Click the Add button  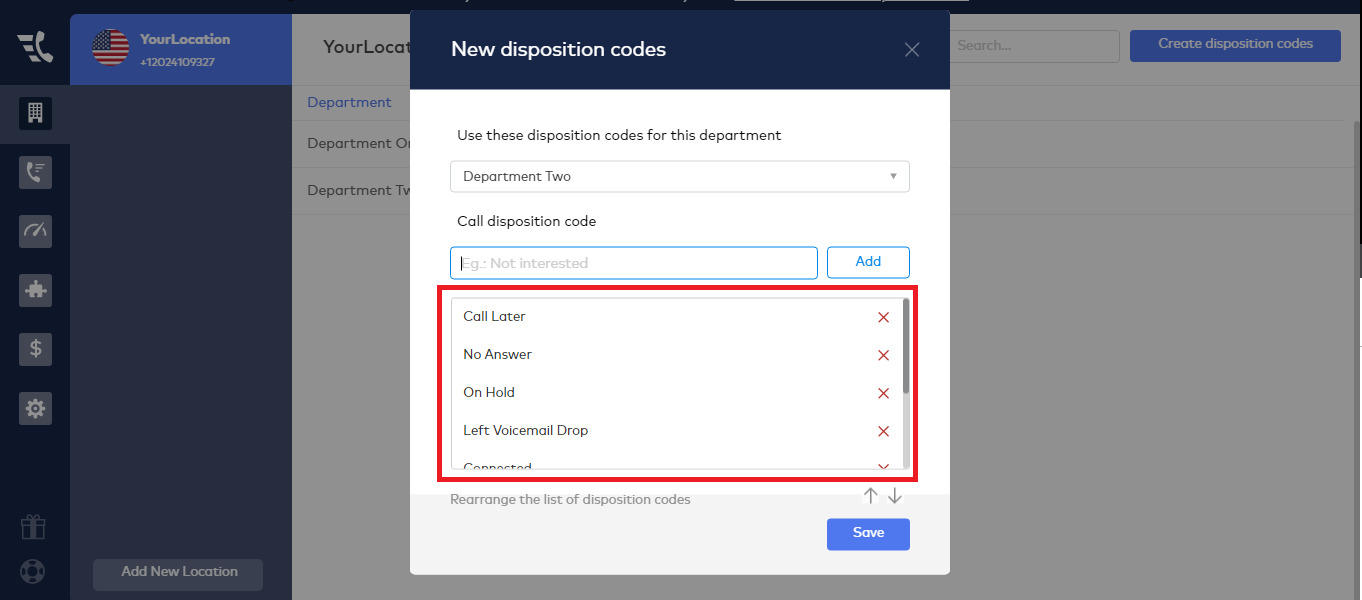pos(868,262)
